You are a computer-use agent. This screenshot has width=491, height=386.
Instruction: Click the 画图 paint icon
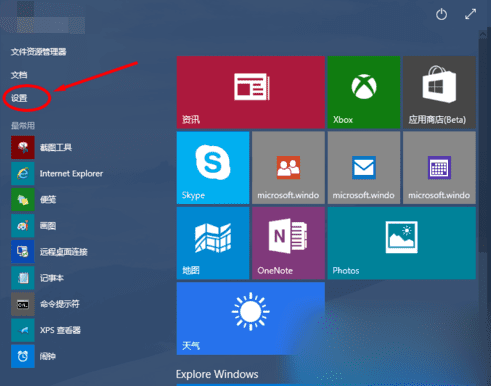coord(23,226)
